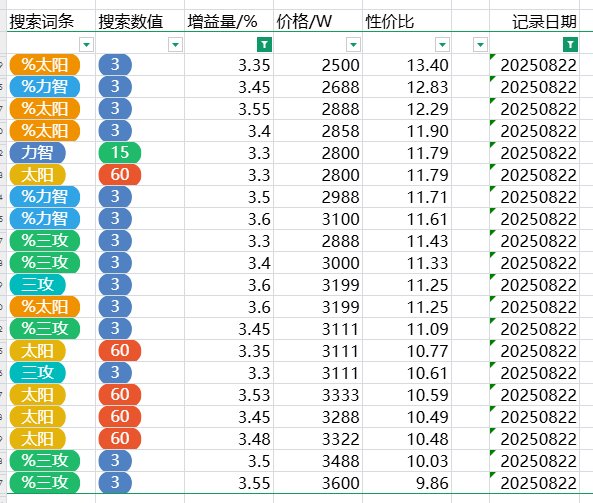Select the price cell 2988

(318, 197)
